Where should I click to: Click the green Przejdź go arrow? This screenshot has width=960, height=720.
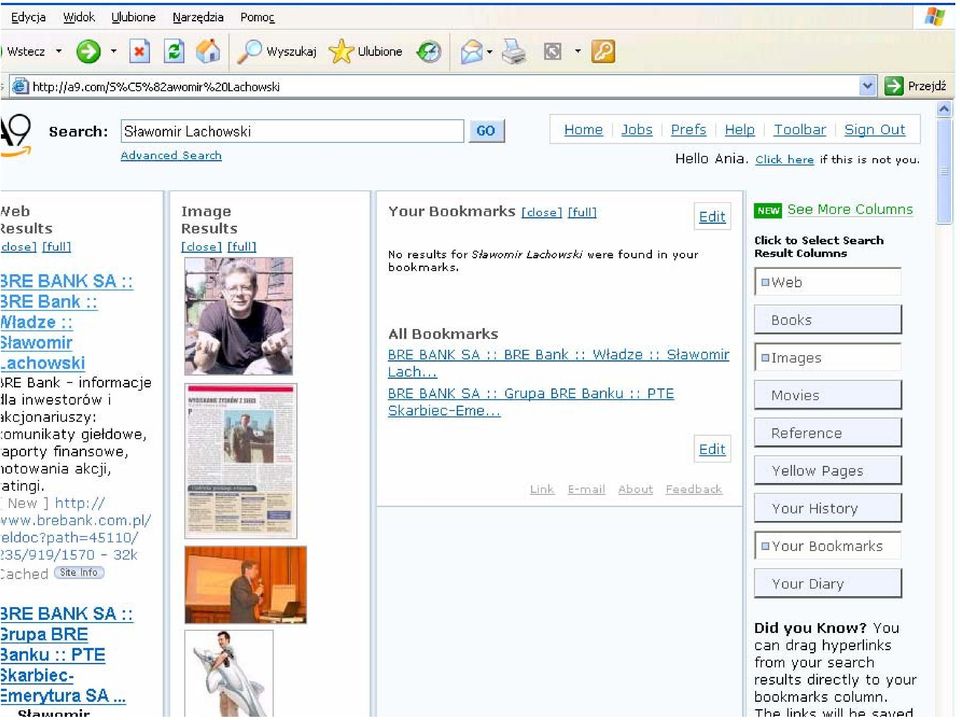[x=894, y=86]
